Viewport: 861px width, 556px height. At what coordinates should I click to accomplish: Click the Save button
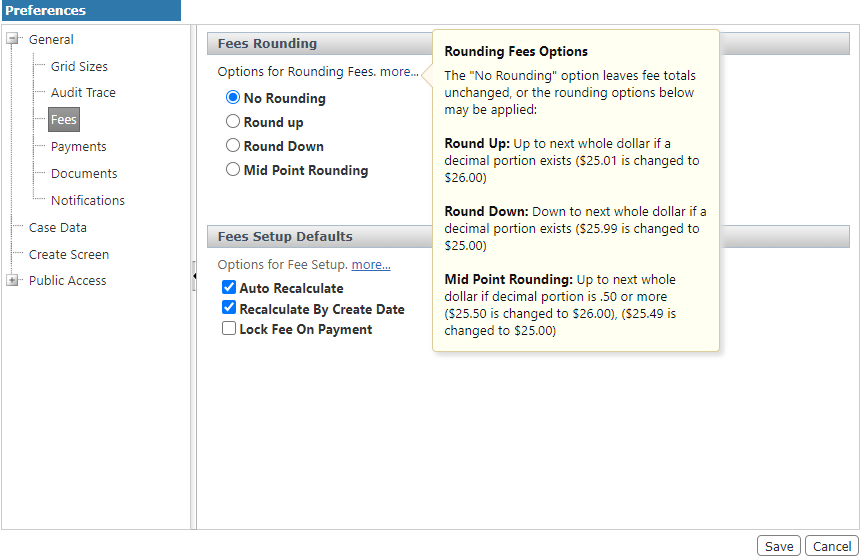(x=779, y=546)
